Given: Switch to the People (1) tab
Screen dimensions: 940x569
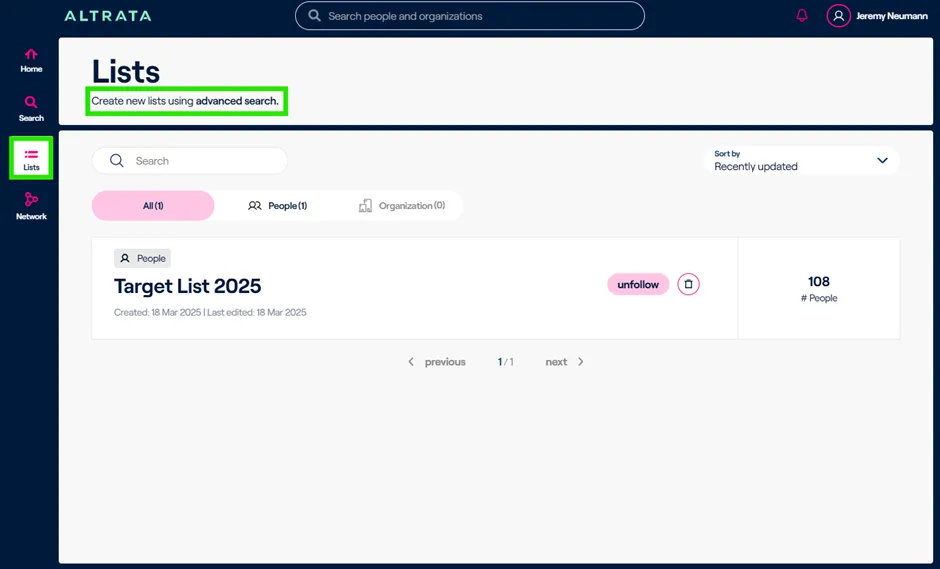Looking at the screenshot, I should pyautogui.click(x=277, y=206).
